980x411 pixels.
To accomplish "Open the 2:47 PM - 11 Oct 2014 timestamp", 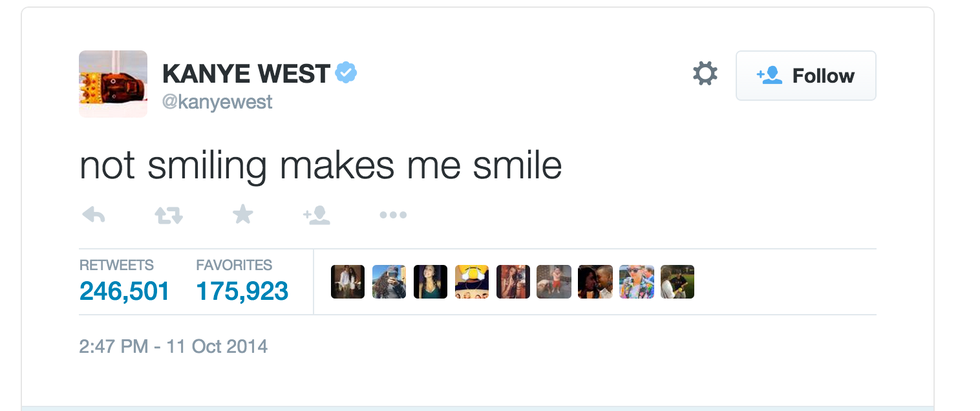I will 173,347.
